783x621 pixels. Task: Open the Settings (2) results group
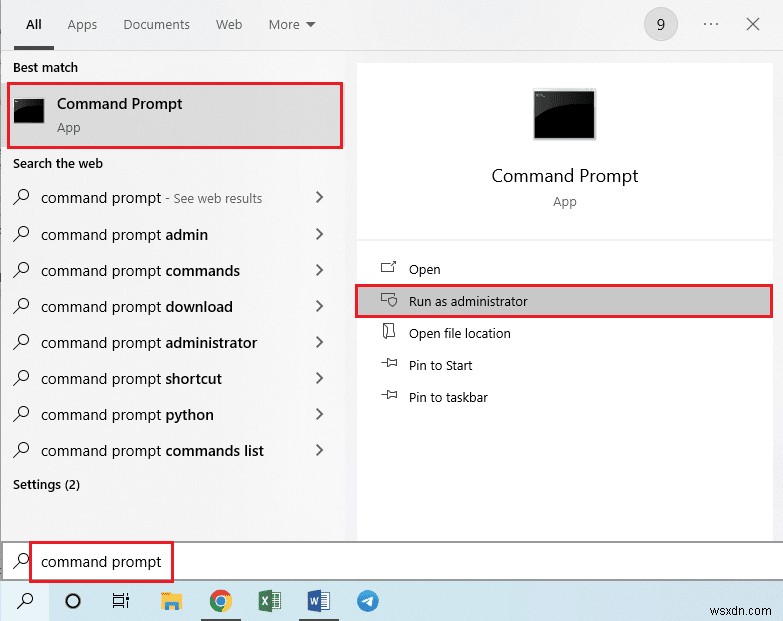[46, 485]
